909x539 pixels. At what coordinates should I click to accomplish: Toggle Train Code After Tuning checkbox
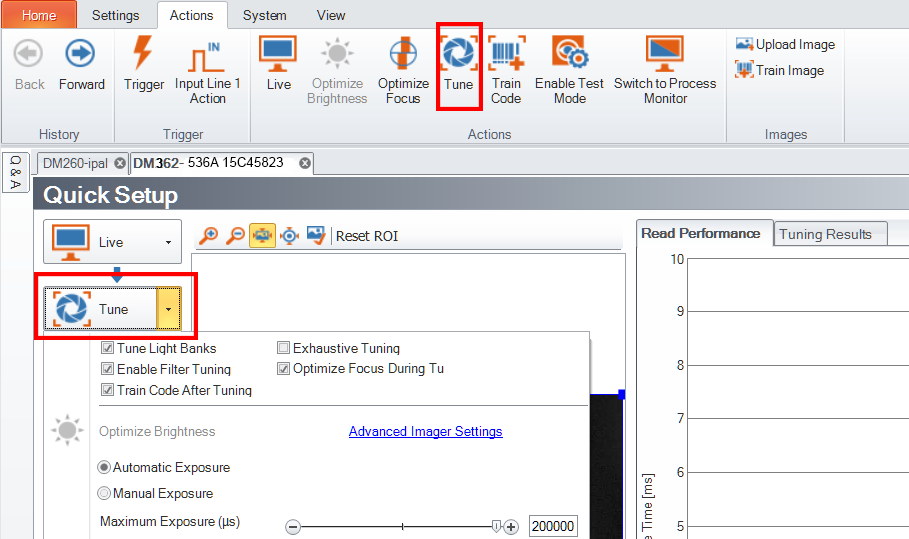(108, 391)
